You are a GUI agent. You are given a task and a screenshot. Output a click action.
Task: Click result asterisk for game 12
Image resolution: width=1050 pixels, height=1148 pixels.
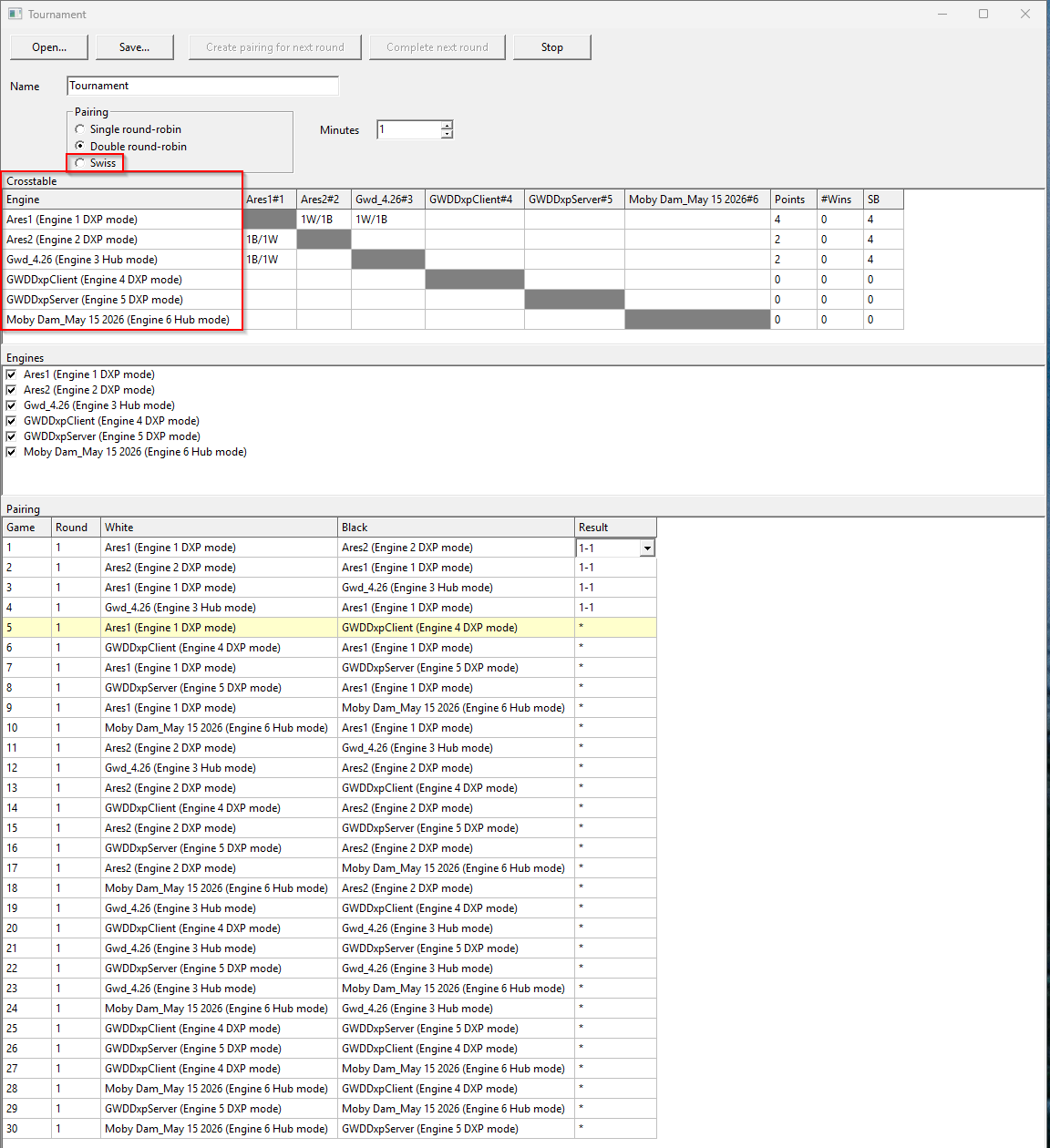pos(615,768)
